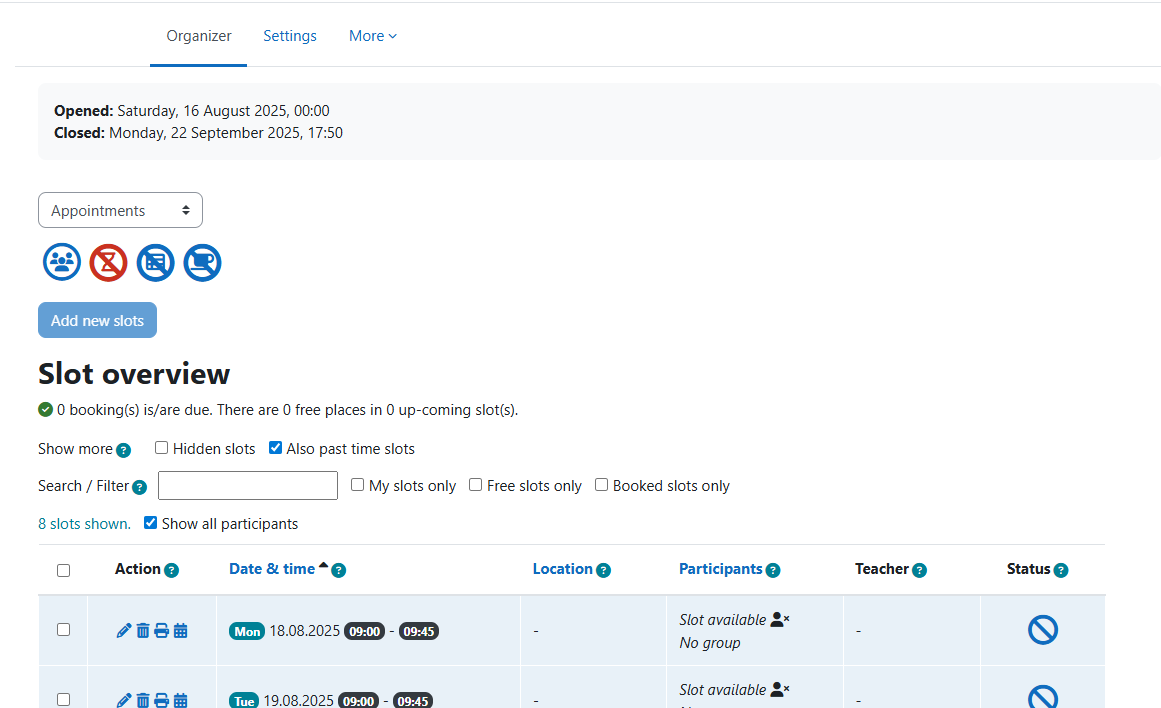Open the Appointments dropdown
Image resolution: width=1161 pixels, height=708 pixels.
pyautogui.click(x=120, y=210)
